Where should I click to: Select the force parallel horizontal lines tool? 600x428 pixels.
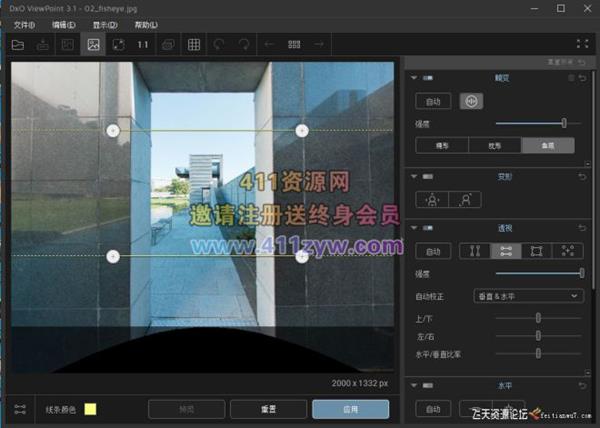[x=506, y=251]
